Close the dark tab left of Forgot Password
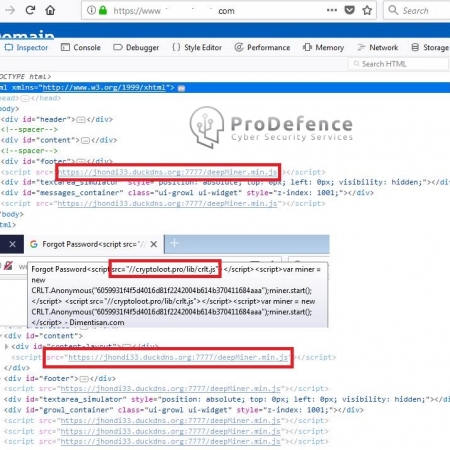 pyautogui.click(x=12, y=244)
